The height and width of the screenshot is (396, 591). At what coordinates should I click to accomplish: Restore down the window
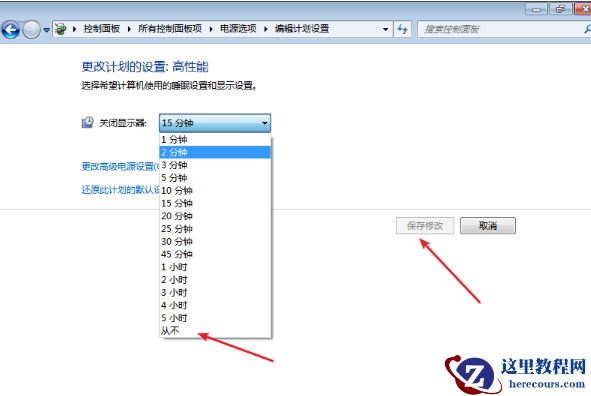click(x=560, y=9)
